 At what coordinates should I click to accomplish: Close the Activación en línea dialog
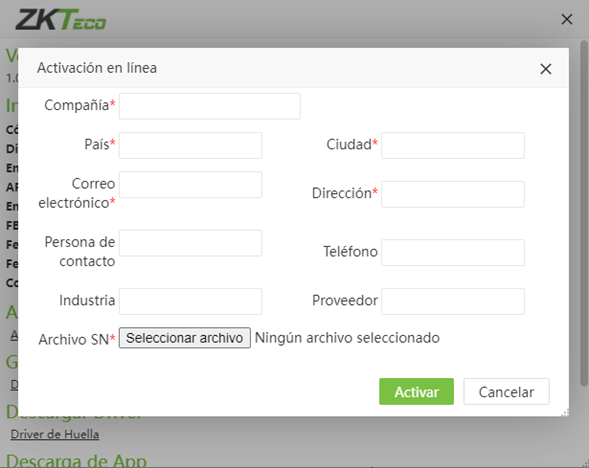tap(545, 69)
